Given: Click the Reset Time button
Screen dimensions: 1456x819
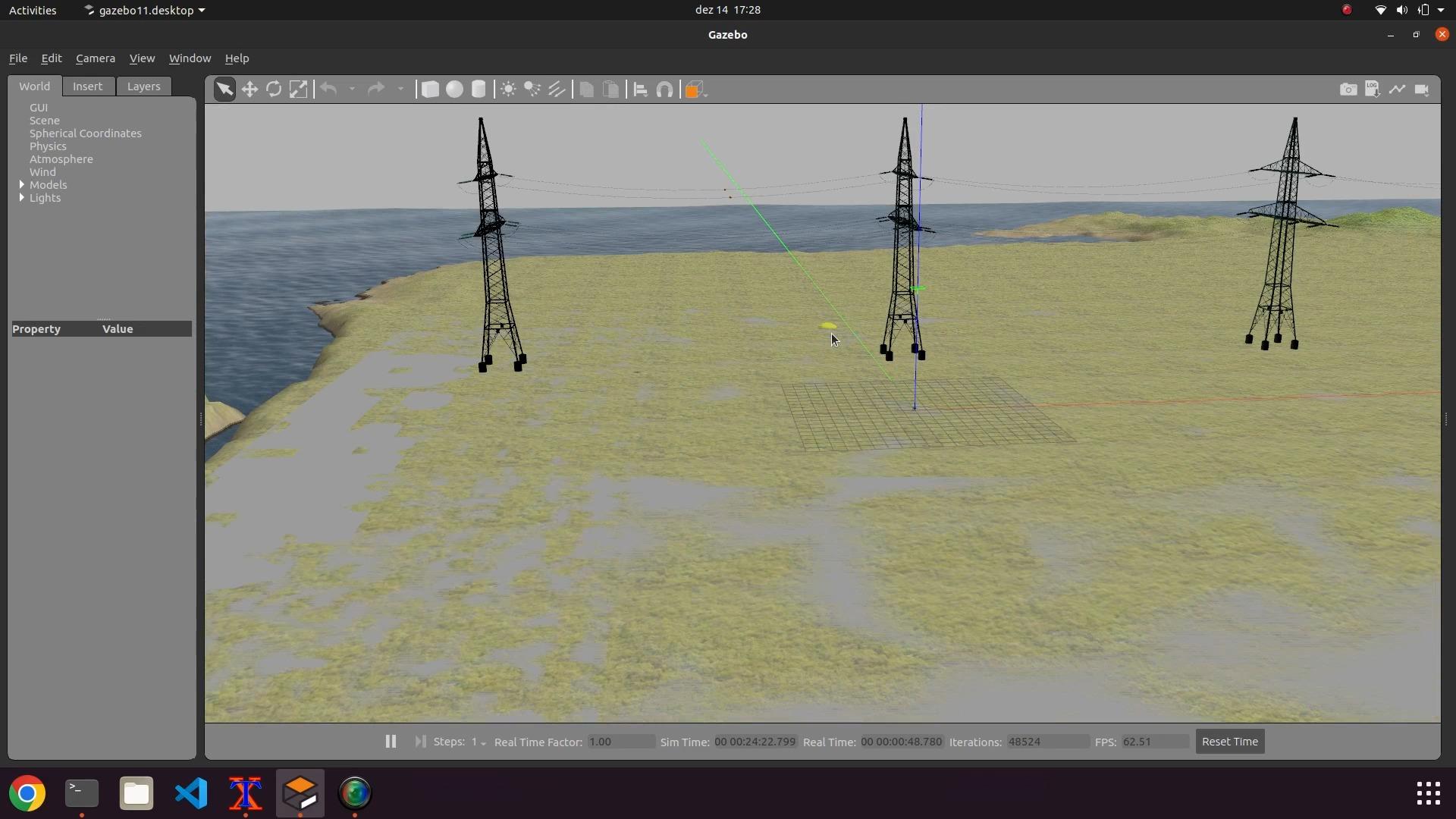Looking at the screenshot, I should pyautogui.click(x=1230, y=742).
